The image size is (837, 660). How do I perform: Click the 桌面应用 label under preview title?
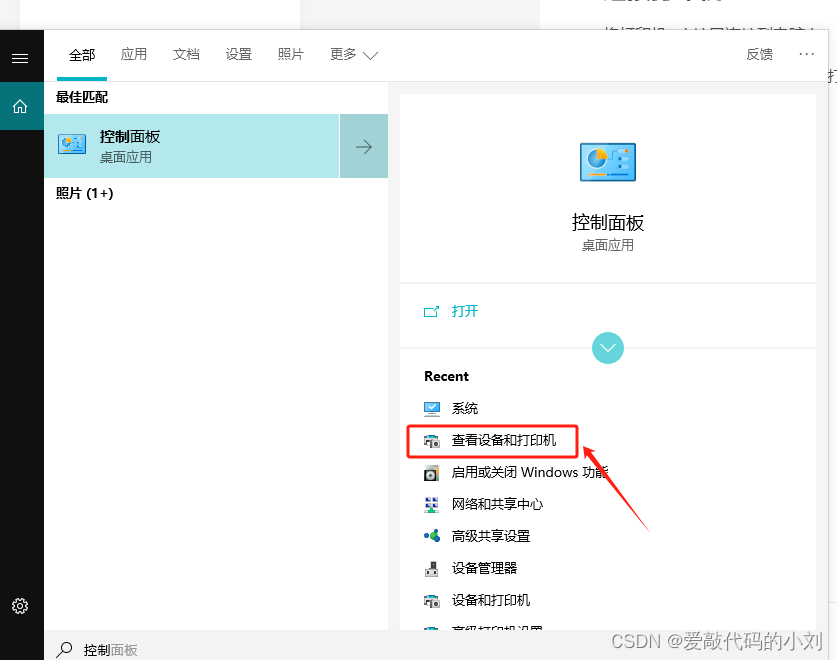point(607,246)
